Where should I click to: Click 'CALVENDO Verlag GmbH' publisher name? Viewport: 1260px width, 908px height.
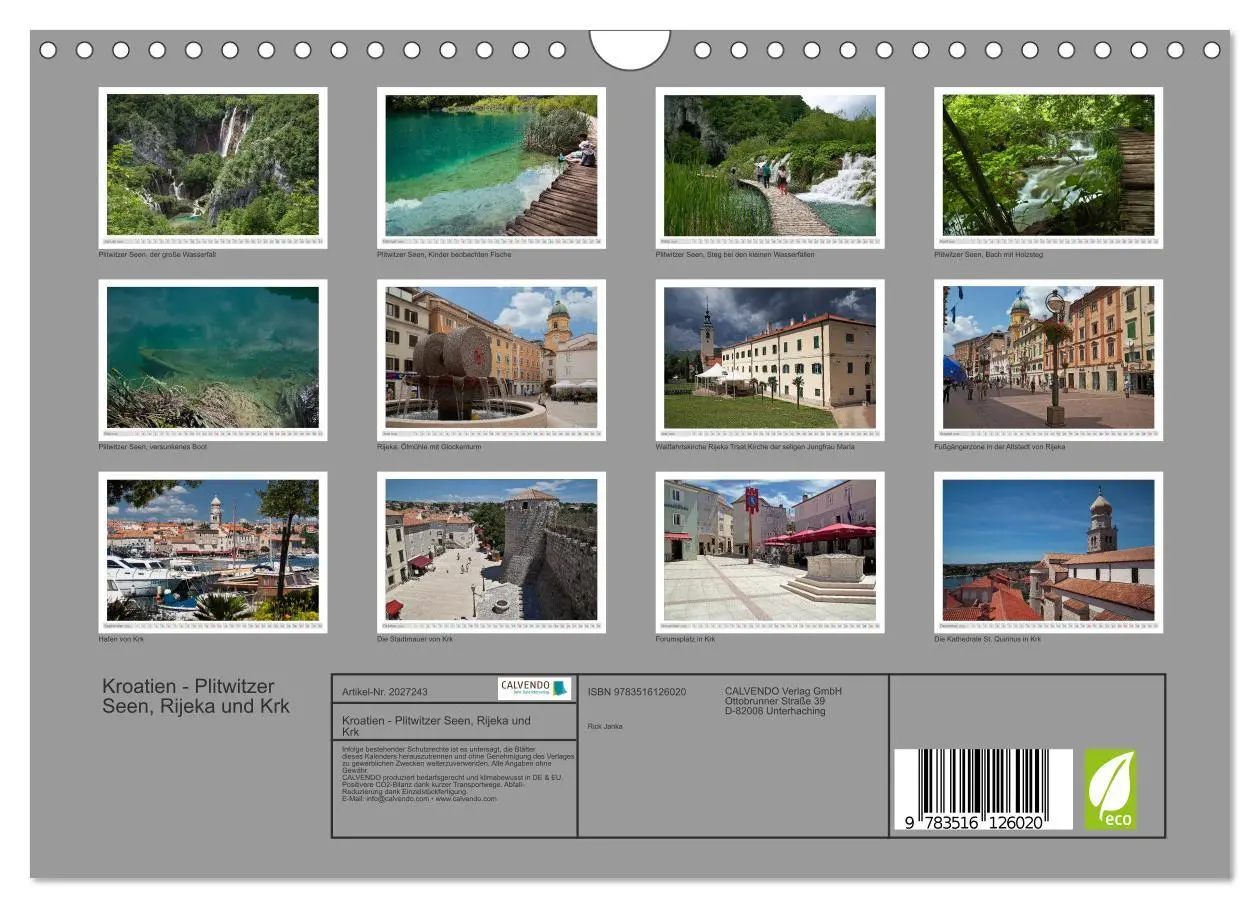[x=783, y=691]
